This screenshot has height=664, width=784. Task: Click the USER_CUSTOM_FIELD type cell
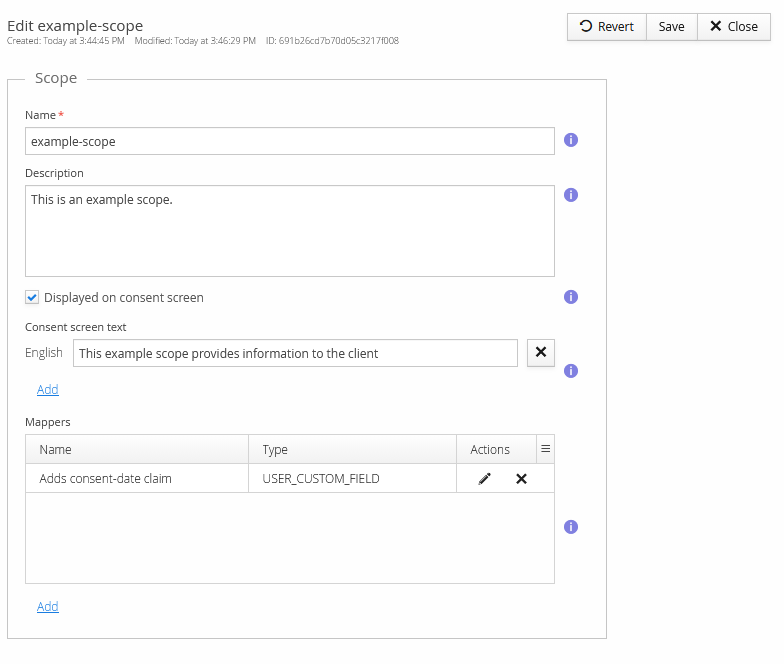[x=352, y=478]
